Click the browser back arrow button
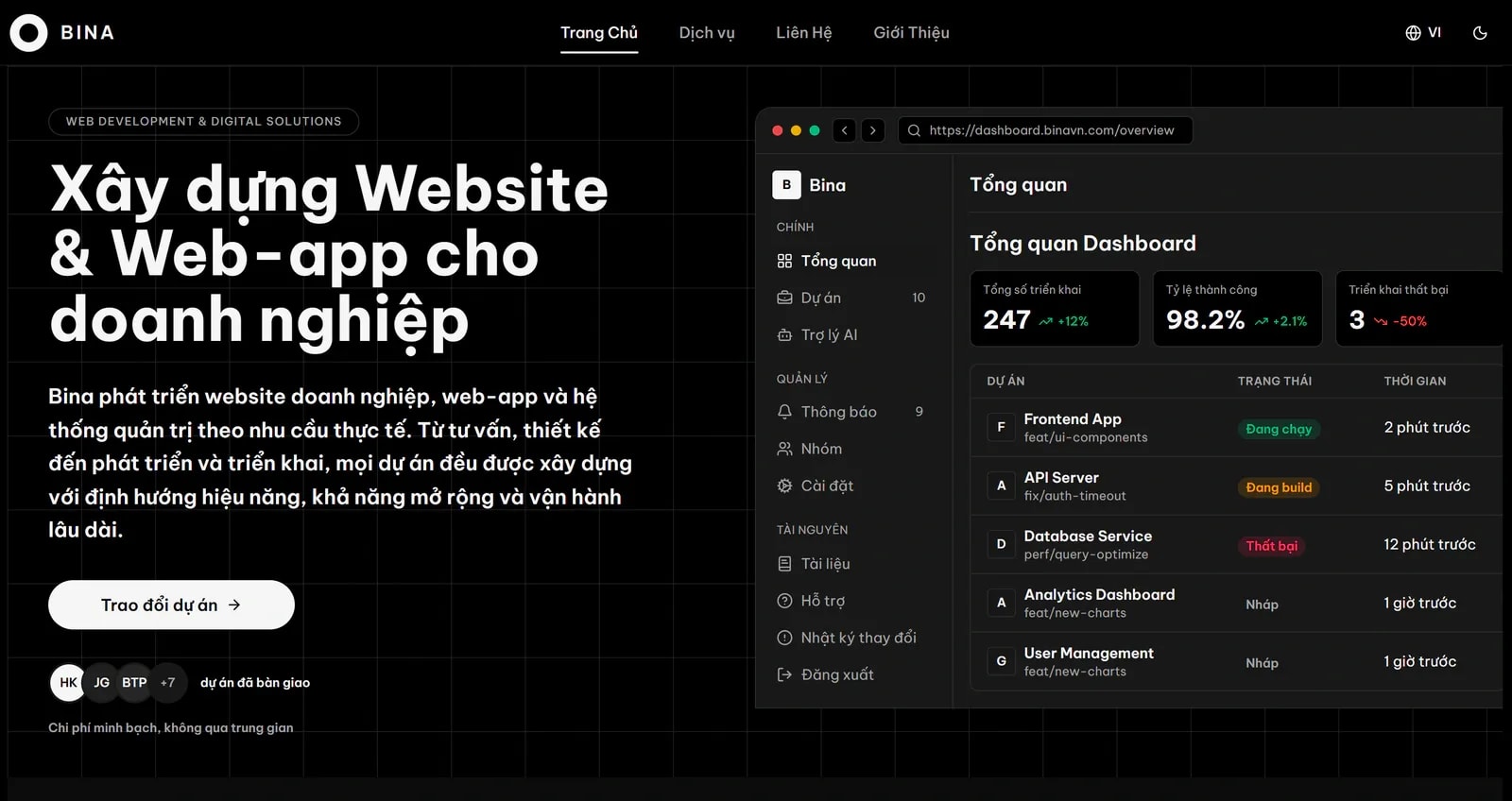 point(845,130)
